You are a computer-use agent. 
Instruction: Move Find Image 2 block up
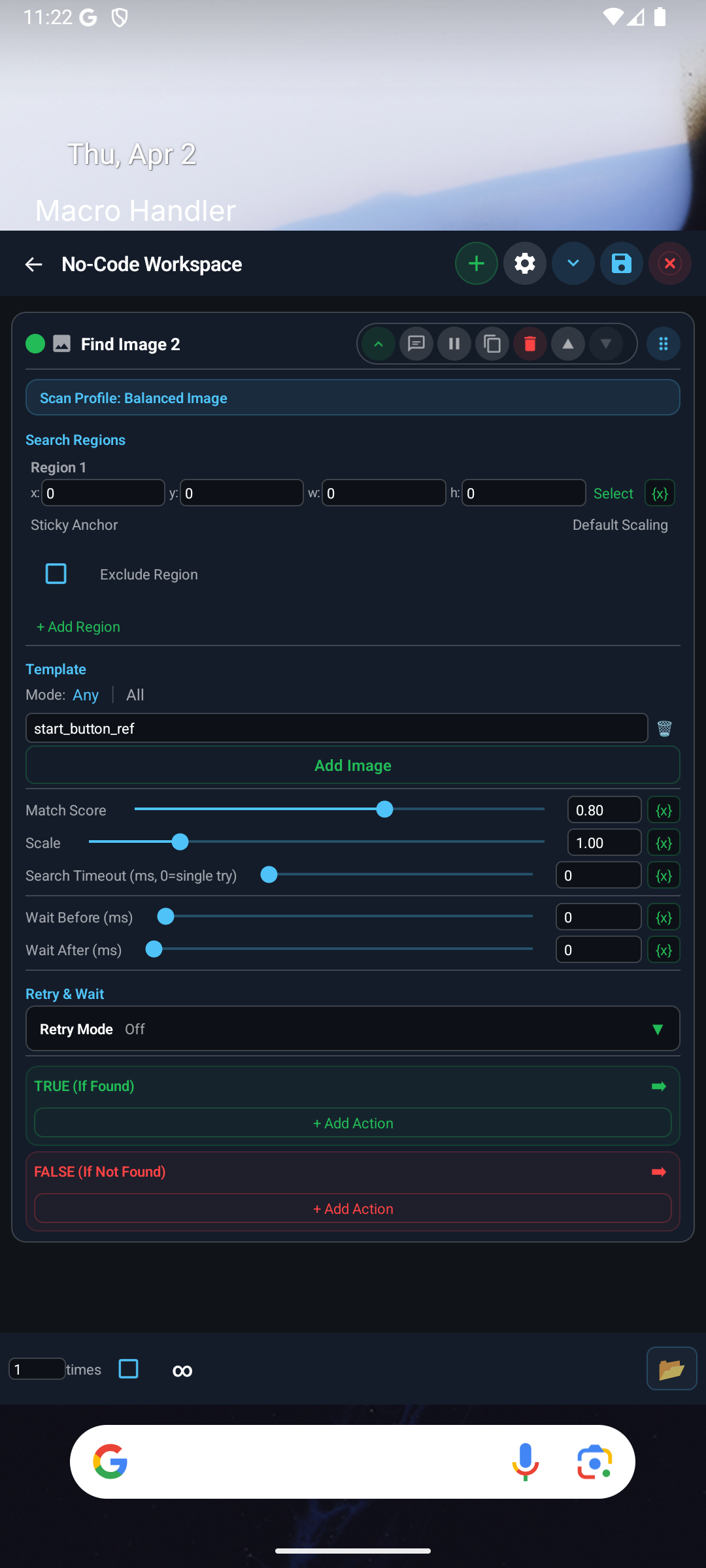pyautogui.click(x=568, y=344)
